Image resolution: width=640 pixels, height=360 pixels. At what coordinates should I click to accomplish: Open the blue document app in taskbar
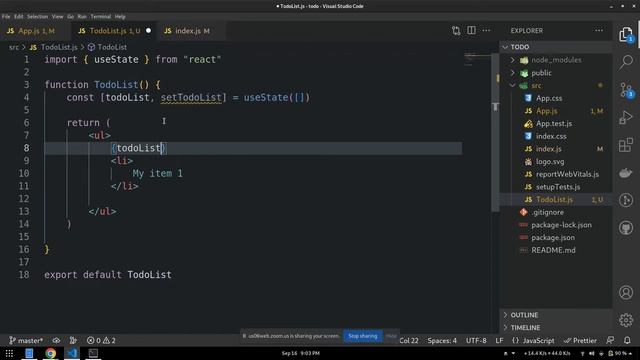point(29,353)
